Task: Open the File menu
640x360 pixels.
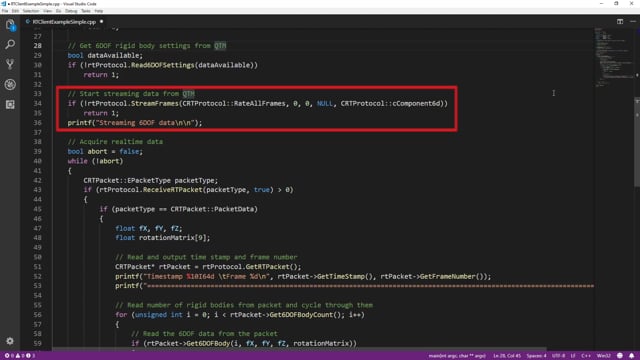Action: click(5, 11)
